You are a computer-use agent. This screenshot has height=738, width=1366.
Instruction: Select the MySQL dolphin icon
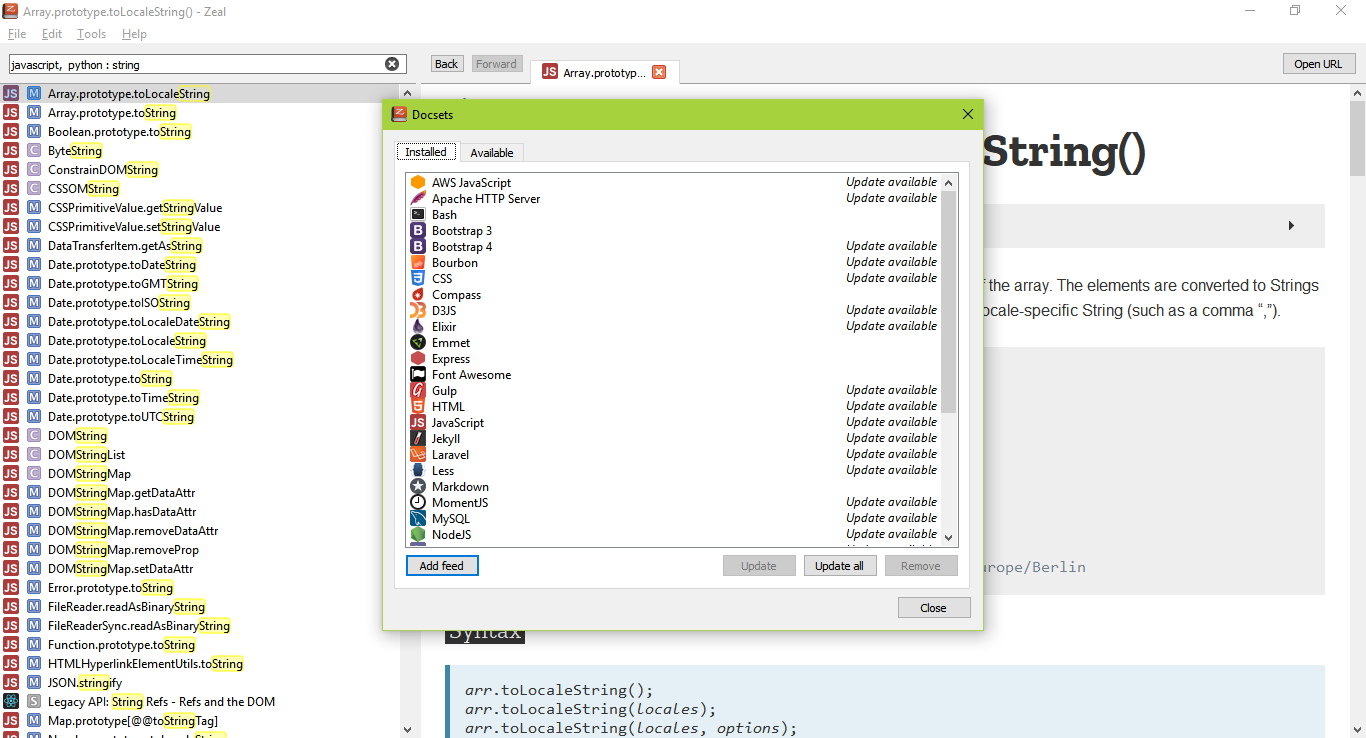(x=418, y=519)
